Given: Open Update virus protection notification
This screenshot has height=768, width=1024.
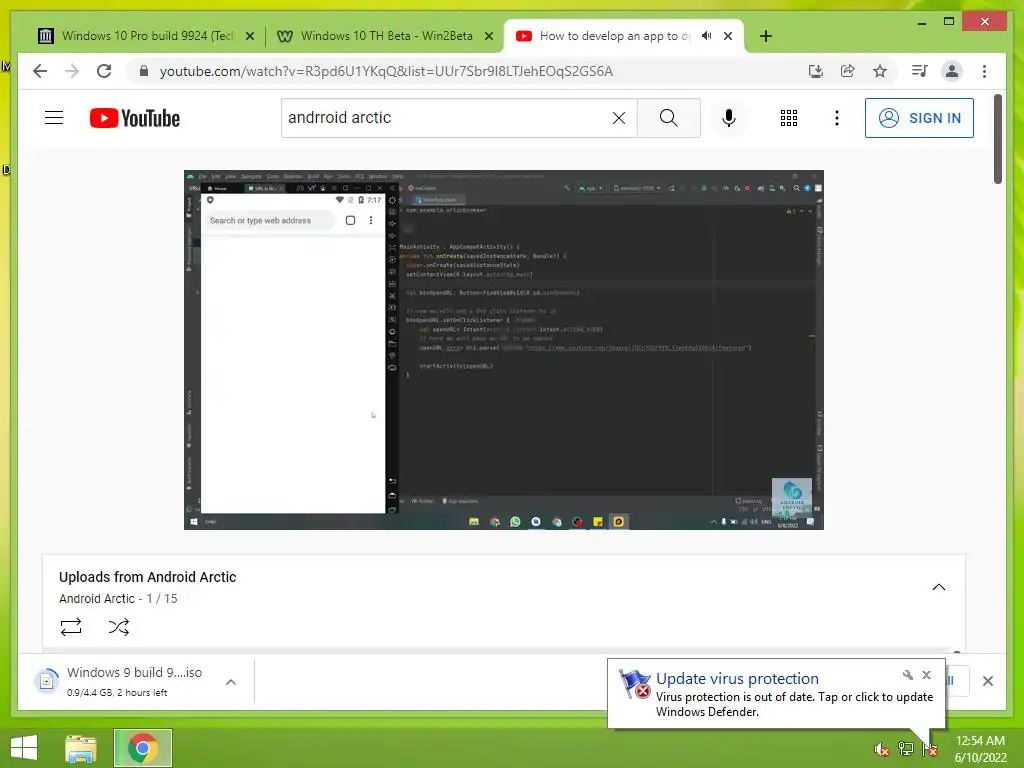Looking at the screenshot, I should 776,694.
